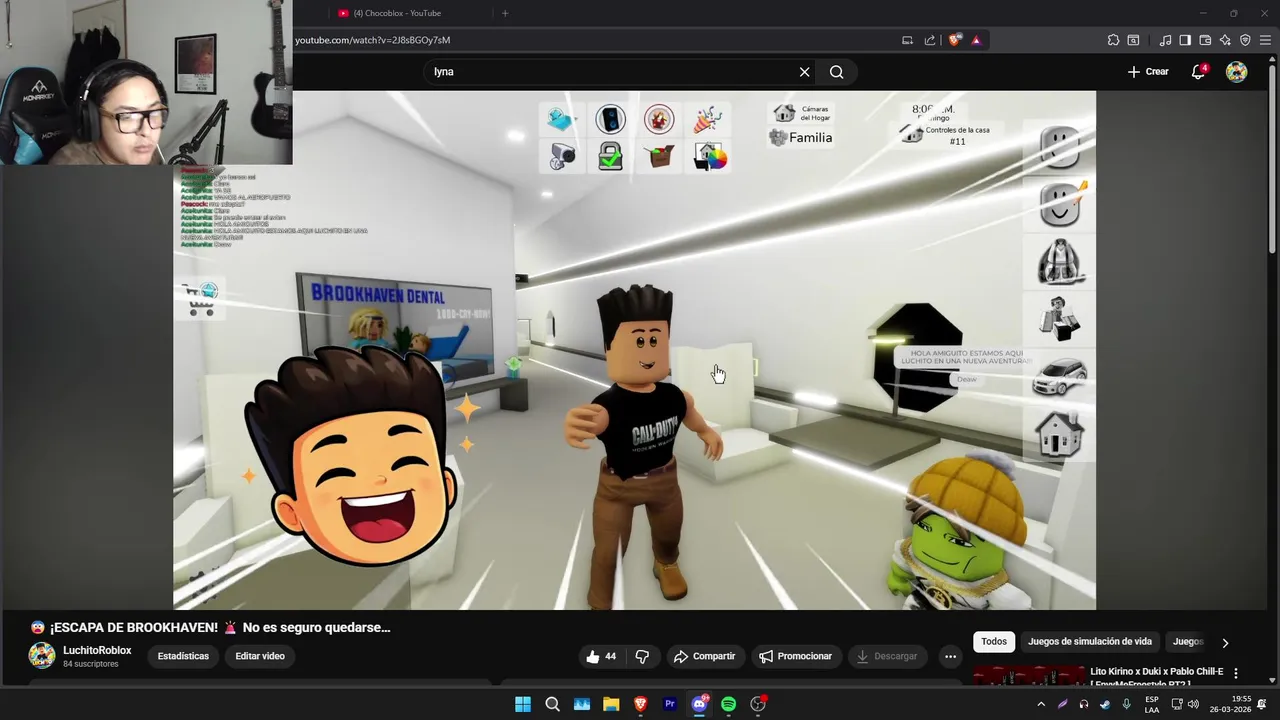Click the Estadísticas button
Image resolution: width=1280 pixels, height=720 pixels.
(x=183, y=656)
